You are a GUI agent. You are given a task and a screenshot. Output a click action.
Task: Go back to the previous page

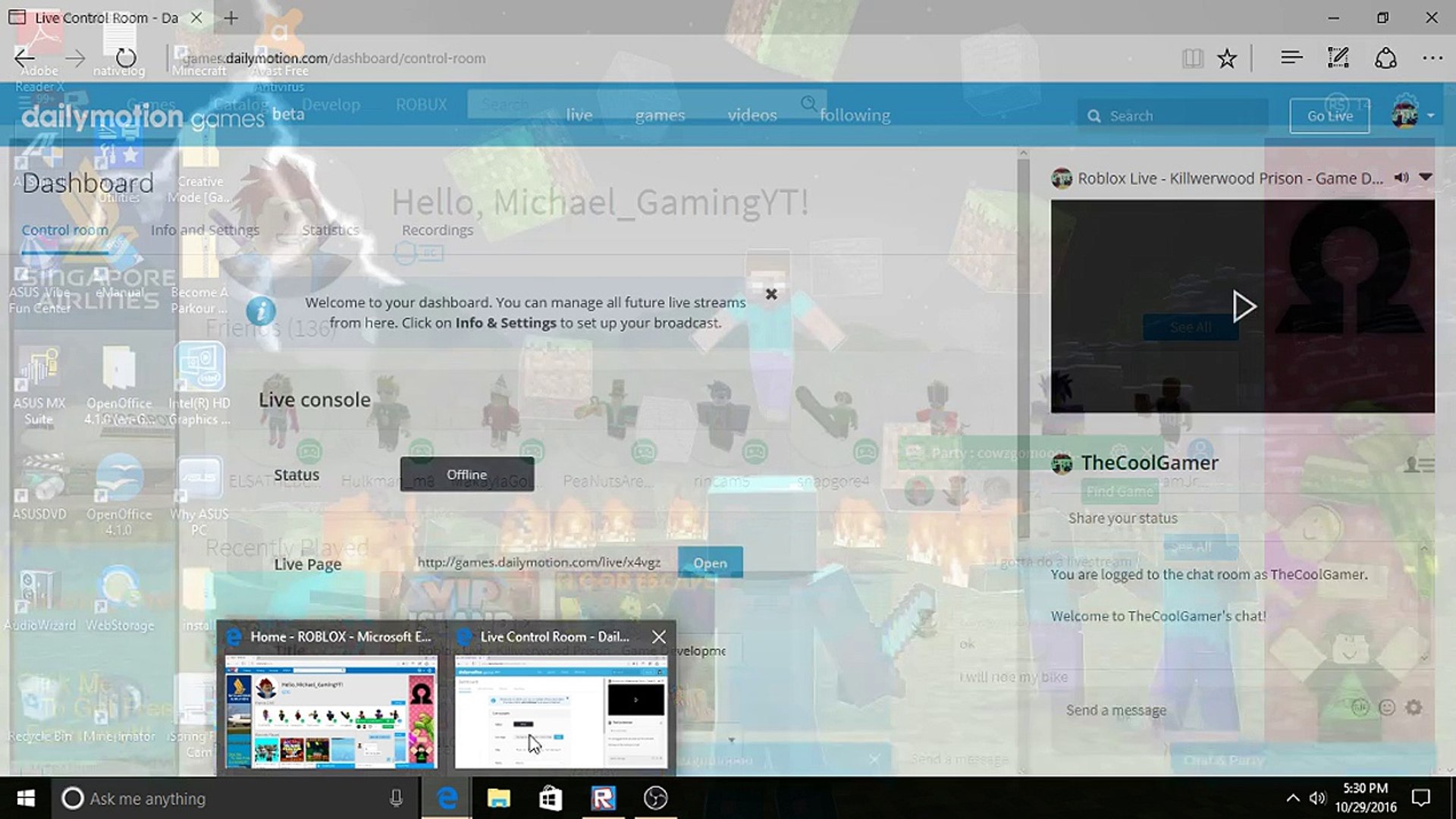pyautogui.click(x=25, y=58)
